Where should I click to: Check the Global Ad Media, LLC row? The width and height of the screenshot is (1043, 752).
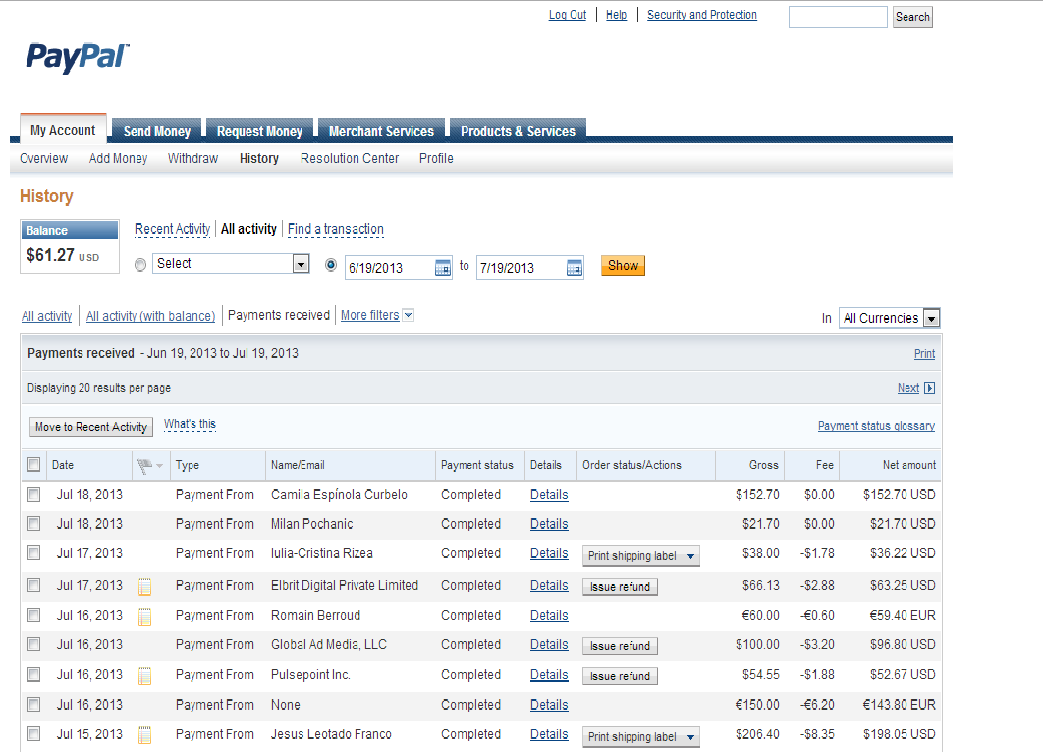(33, 644)
